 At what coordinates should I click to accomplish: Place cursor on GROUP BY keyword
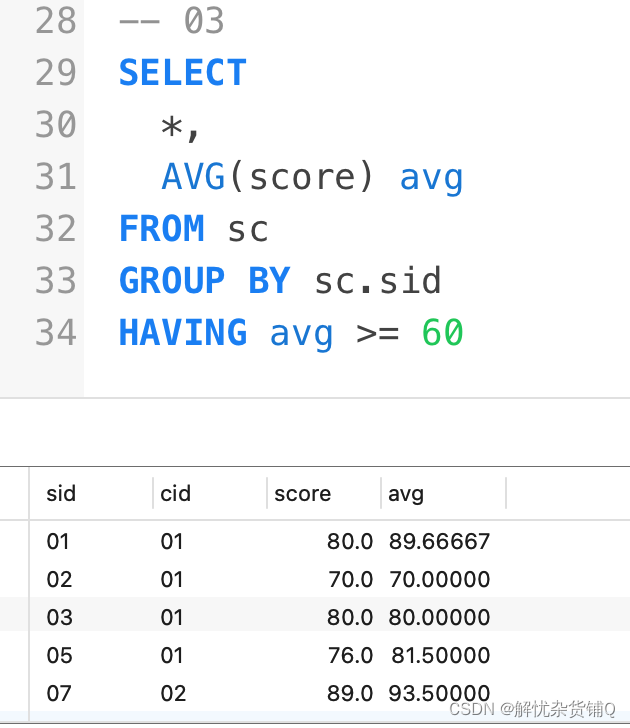click(204, 281)
